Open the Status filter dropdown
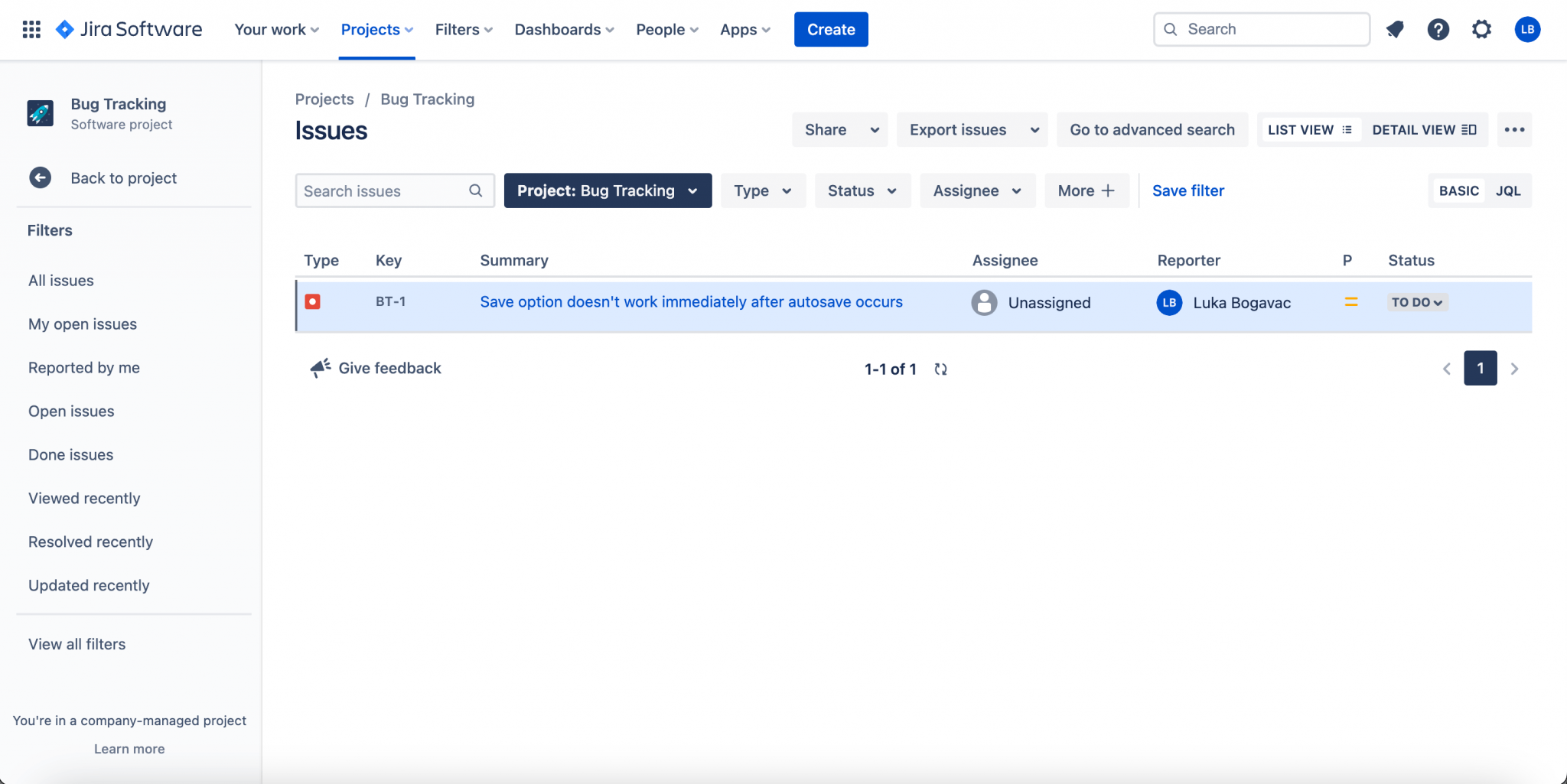The image size is (1567, 784). click(862, 190)
